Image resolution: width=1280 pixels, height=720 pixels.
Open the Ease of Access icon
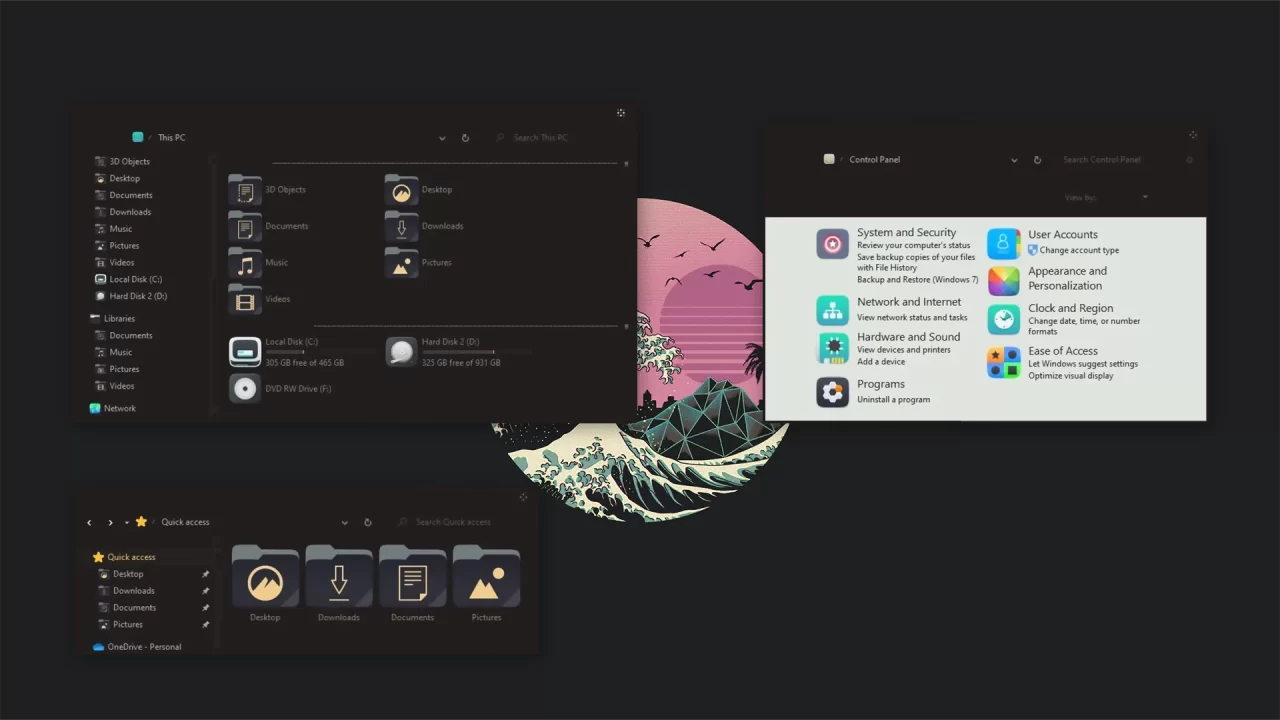(x=1003, y=362)
